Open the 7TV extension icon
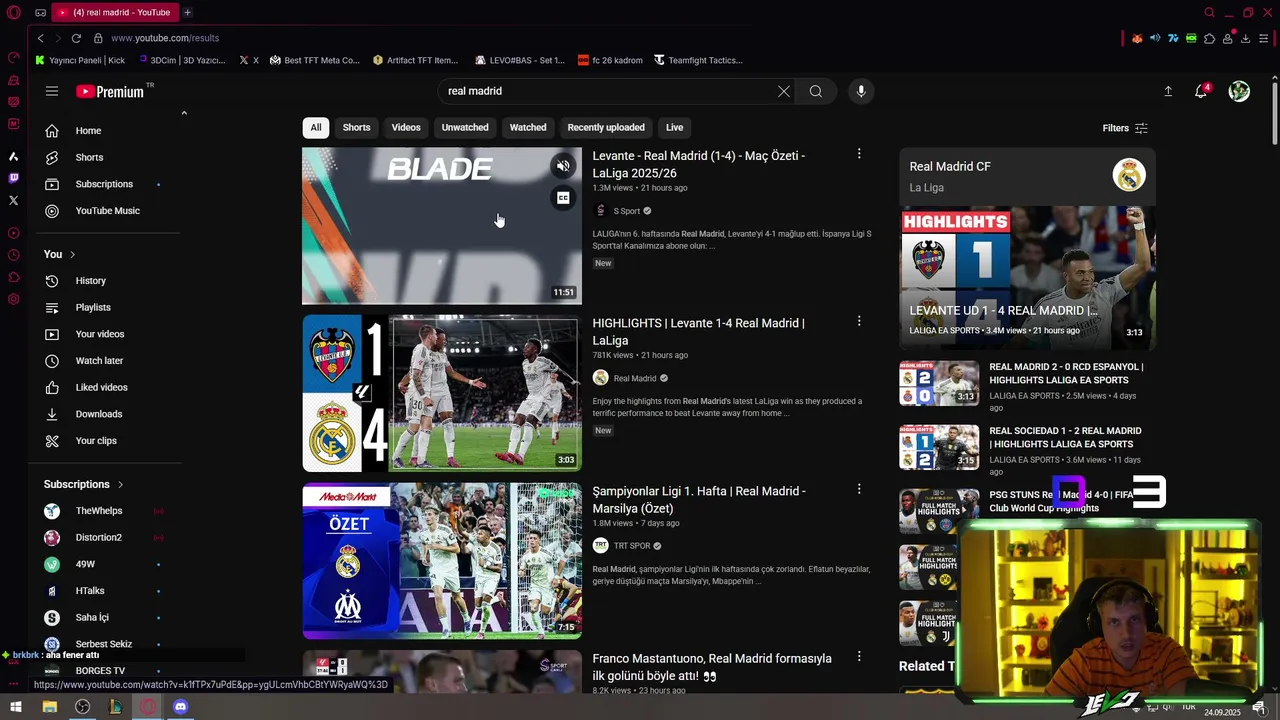Viewport: 1280px width, 720px height. tap(1173, 38)
